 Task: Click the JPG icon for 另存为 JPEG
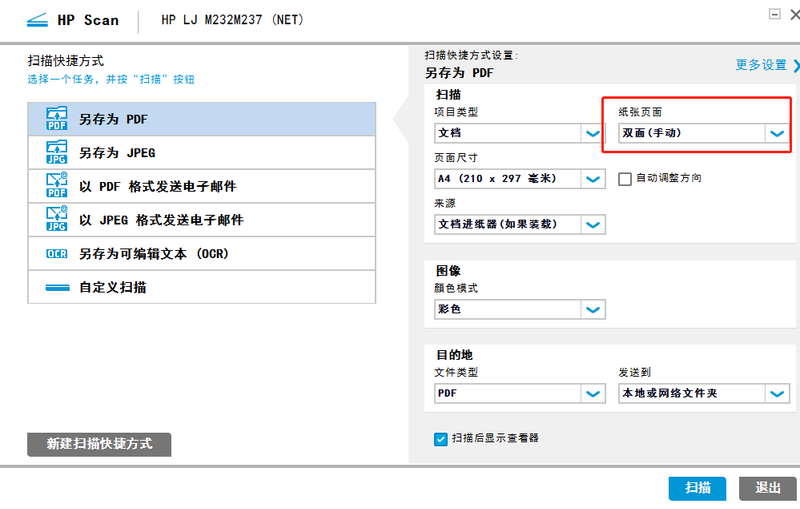click(x=56, y=153)
